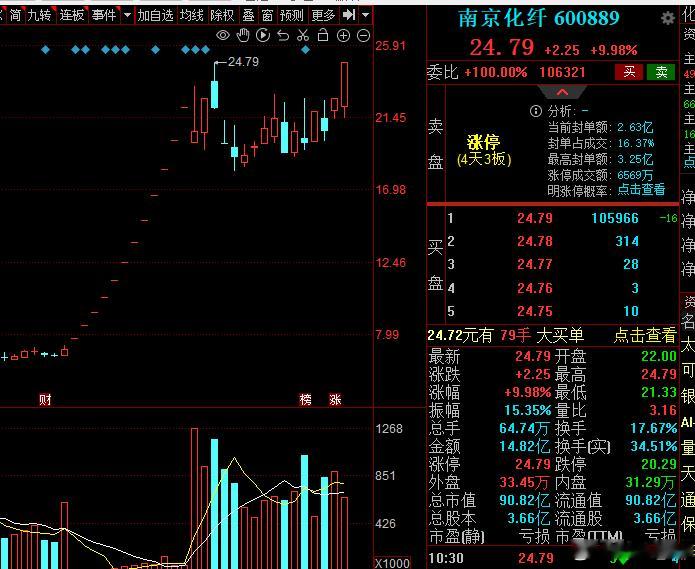Screen dimensions: 695x569
Task: Open the 更多 more menu
Action: click(323, 16)
